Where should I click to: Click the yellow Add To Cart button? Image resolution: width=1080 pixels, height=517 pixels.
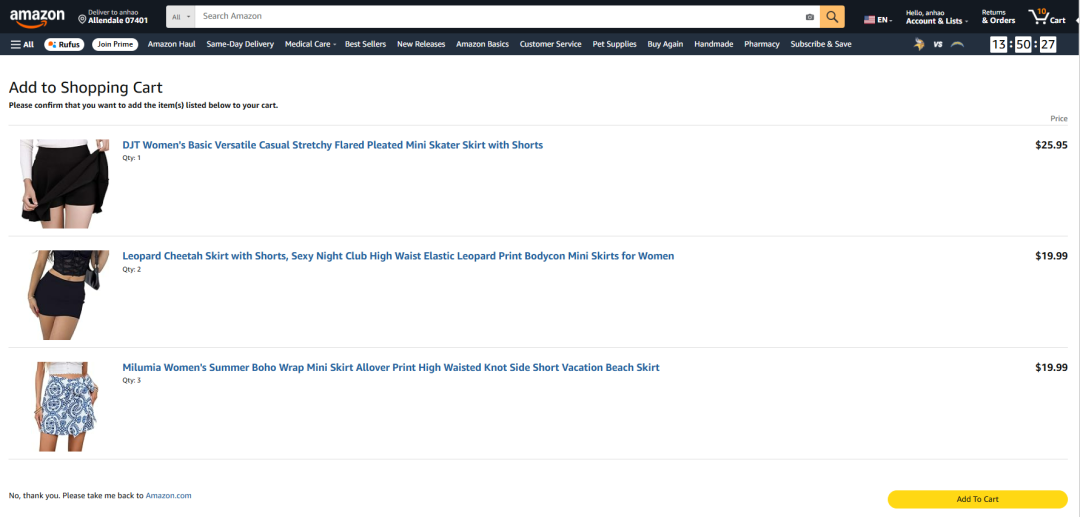coord(977,499)
